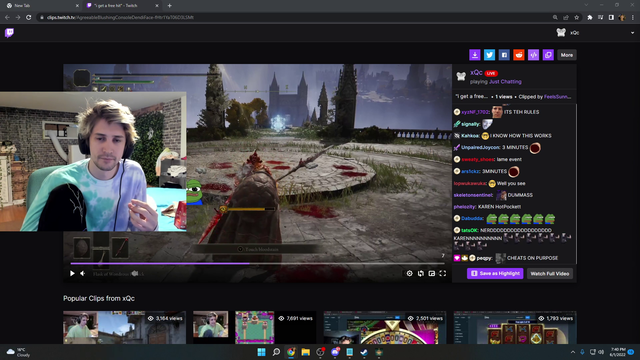Share the clip on Twitter

(x=489, y=55)
